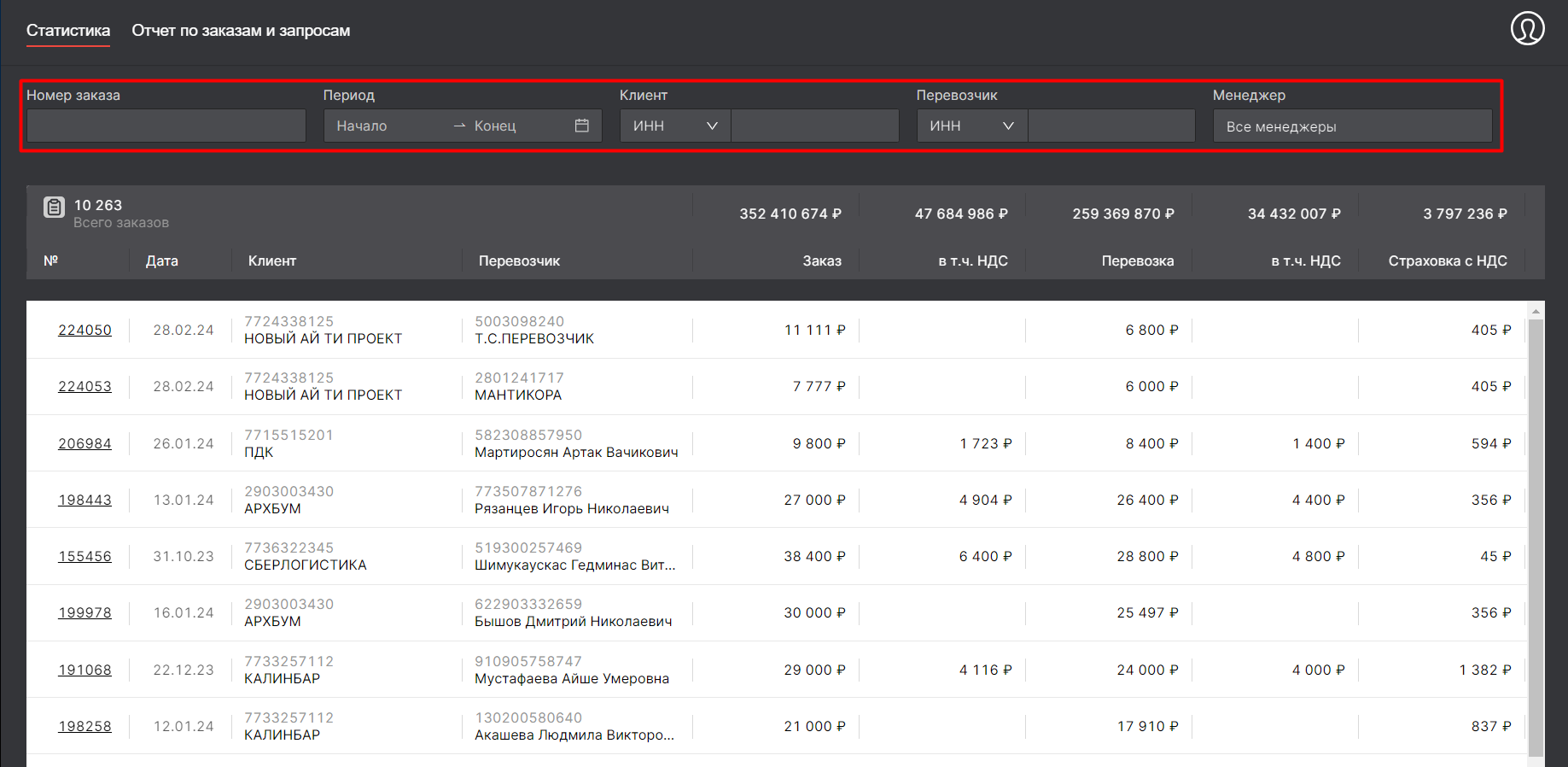Expand the Клиент ИНН dropdown
This screenshot has width=1568, height=767.
click(x=674, y=126)
